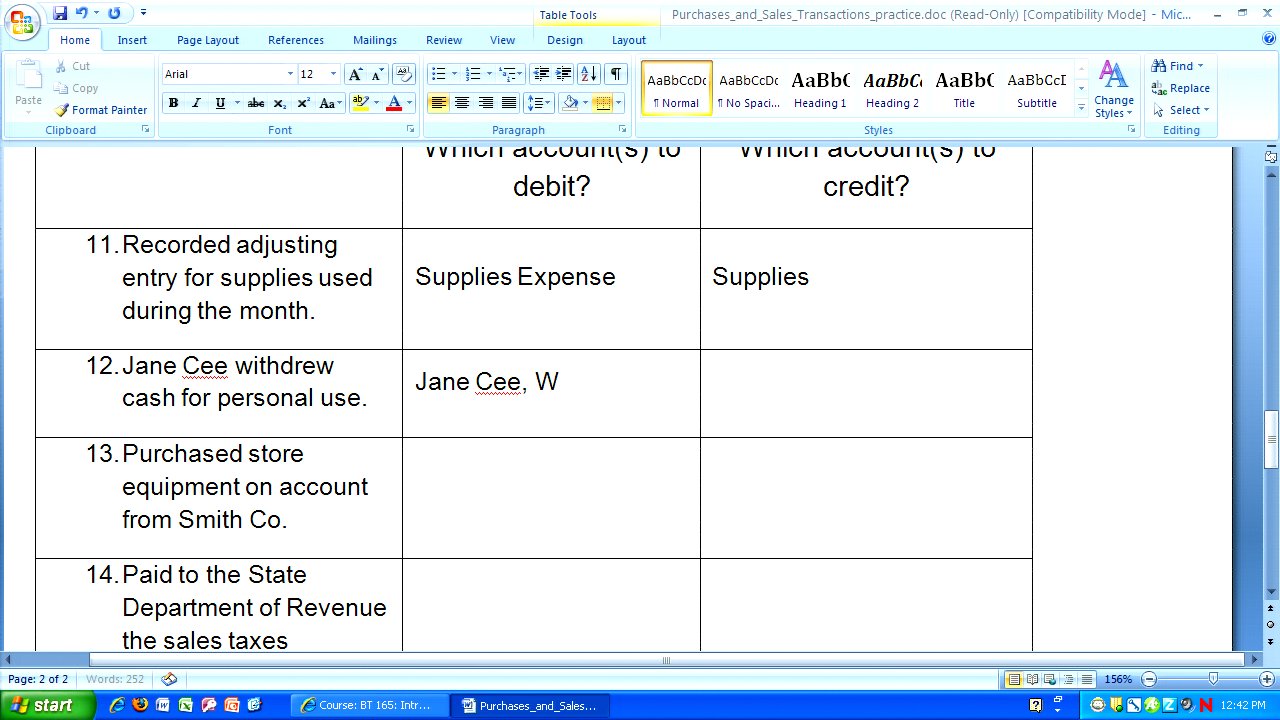The image size is (1280, 720).
Task: Toggle Show/Hide paragraph marks
Action: click(x=616, y=74)
